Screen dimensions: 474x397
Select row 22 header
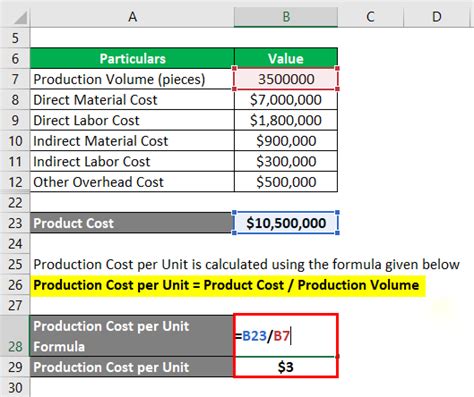[15, 203]
